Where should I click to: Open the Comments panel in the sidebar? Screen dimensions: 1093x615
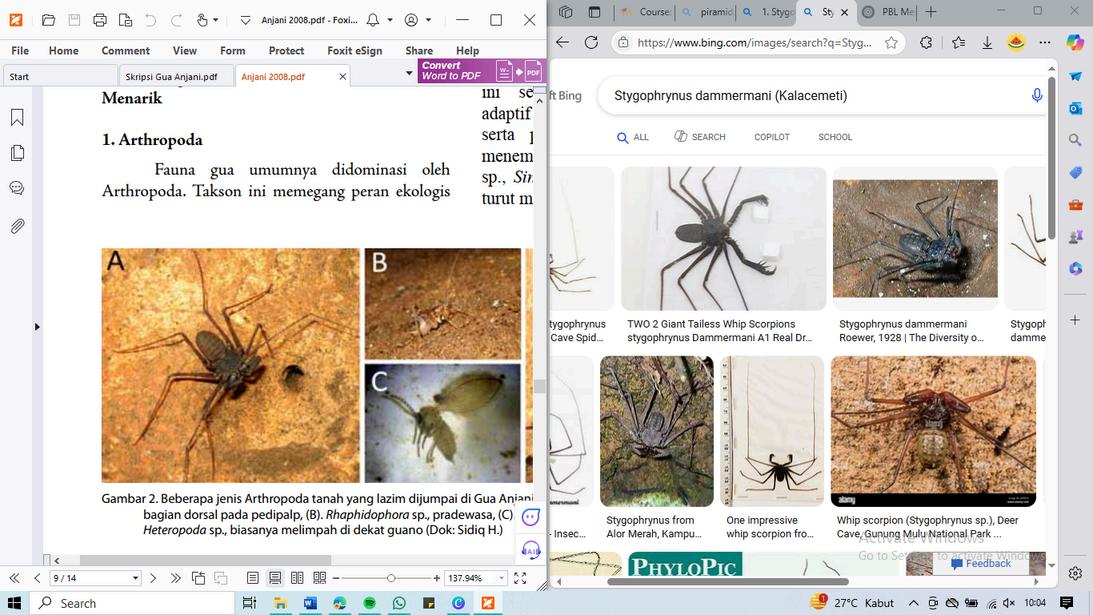[x=17, y=188]
